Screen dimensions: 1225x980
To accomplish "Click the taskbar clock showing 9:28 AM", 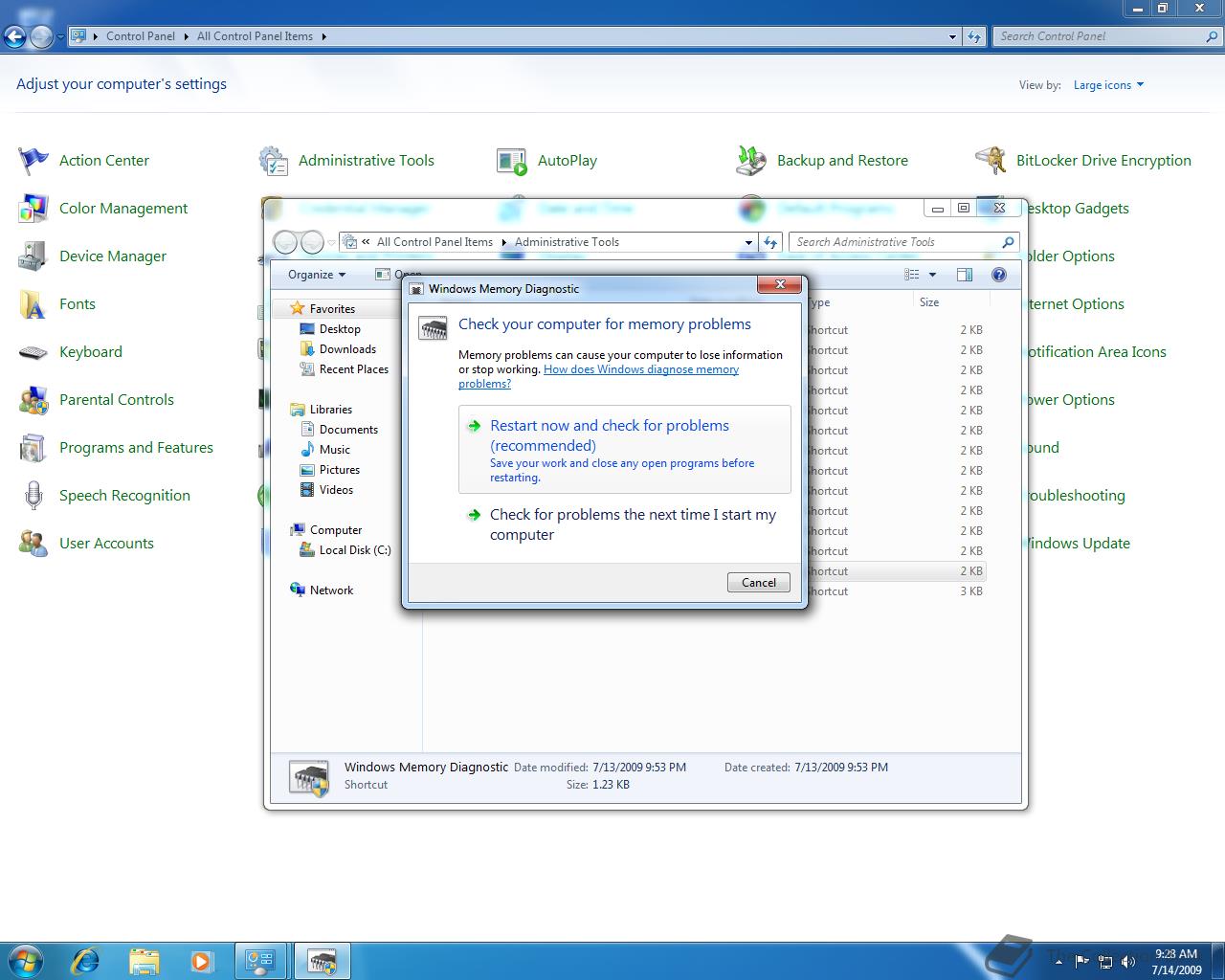I will point(1176,962).
